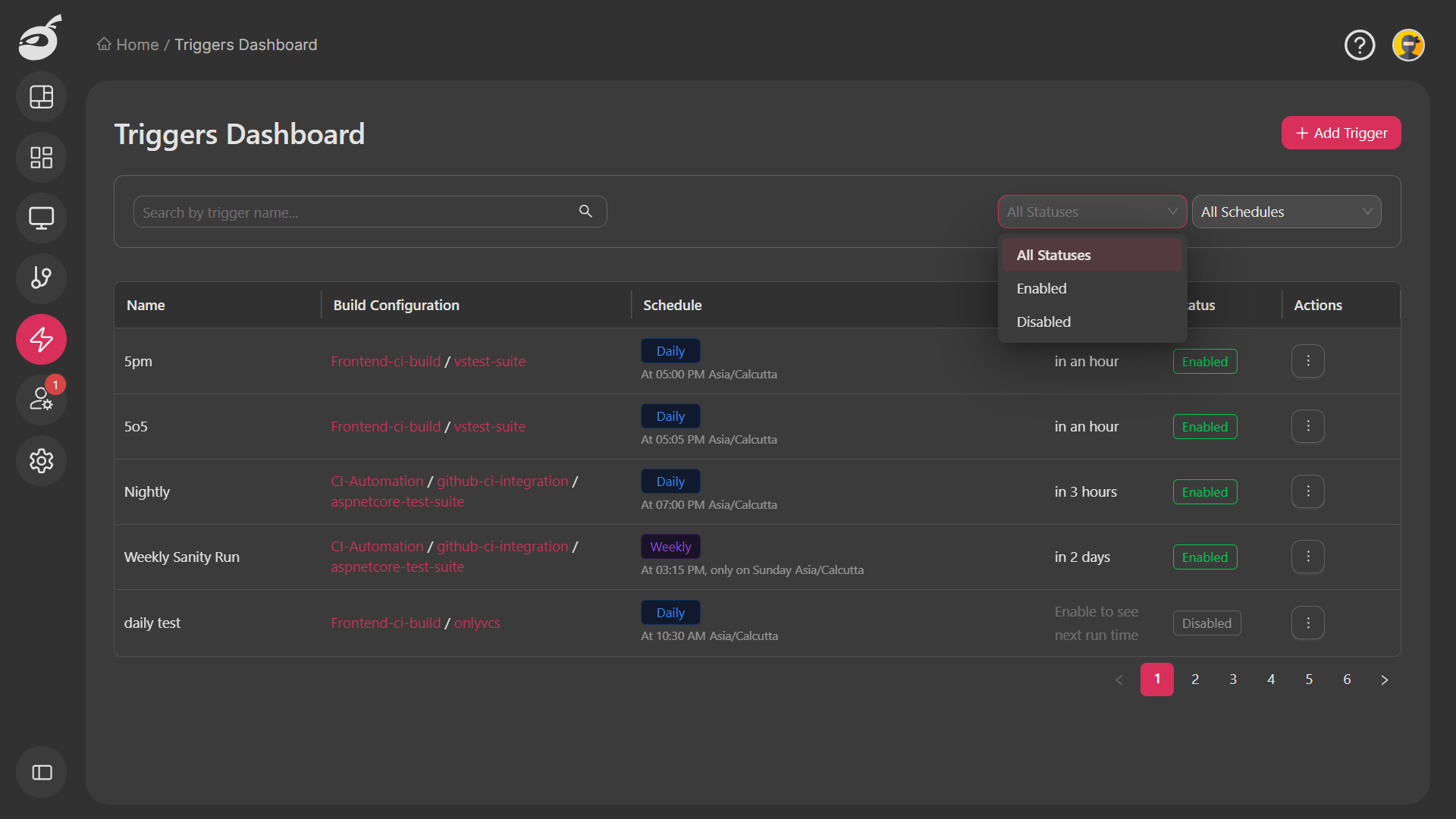Choose Enabled from the status filter list
Viewport: 1456px width, 819px height.
tap(1041, 288)
